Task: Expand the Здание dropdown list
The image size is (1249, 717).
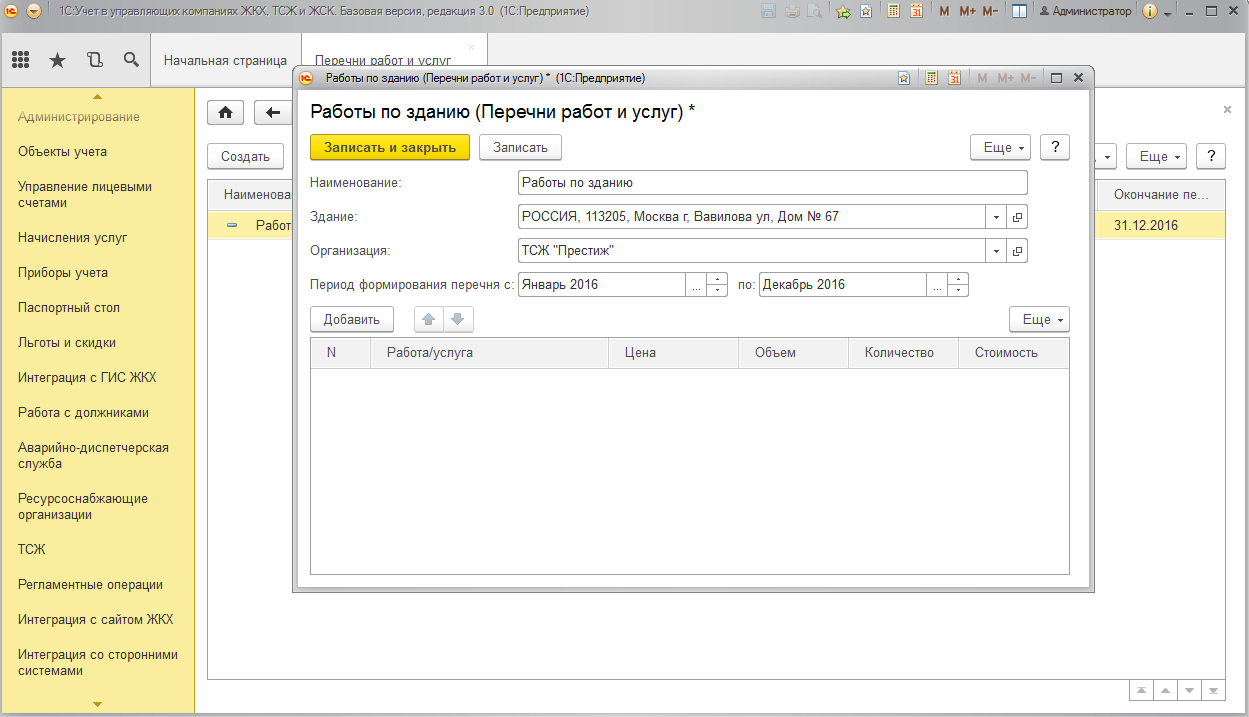Action: 996,217
